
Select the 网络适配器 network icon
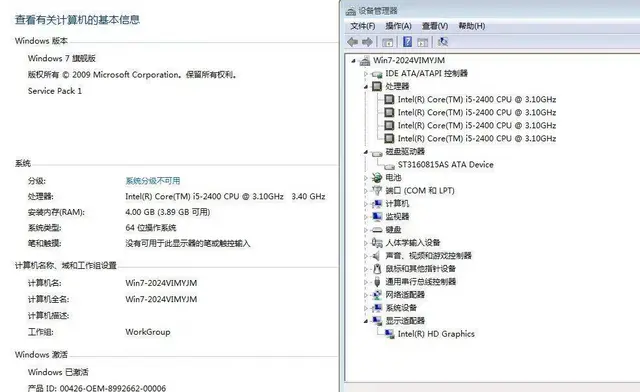[377, 295]
